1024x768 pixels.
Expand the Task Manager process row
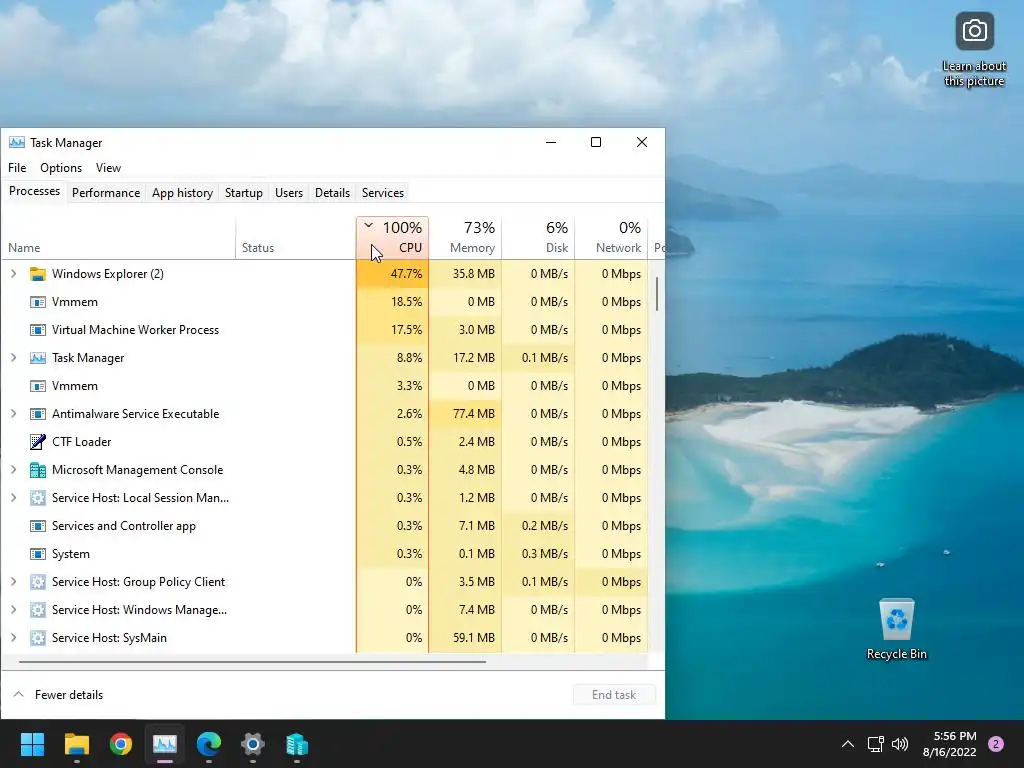[x=14, y=358]
